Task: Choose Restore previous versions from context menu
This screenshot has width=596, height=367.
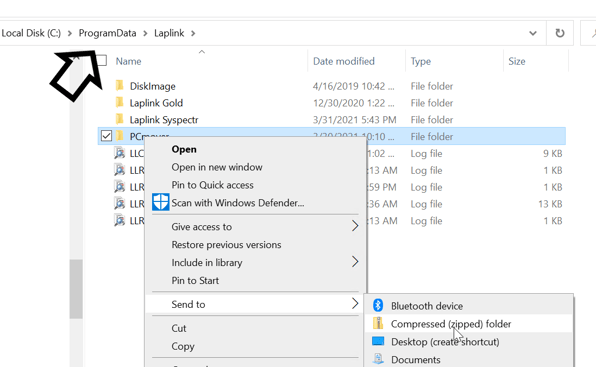Action: (x=226, y=245)
